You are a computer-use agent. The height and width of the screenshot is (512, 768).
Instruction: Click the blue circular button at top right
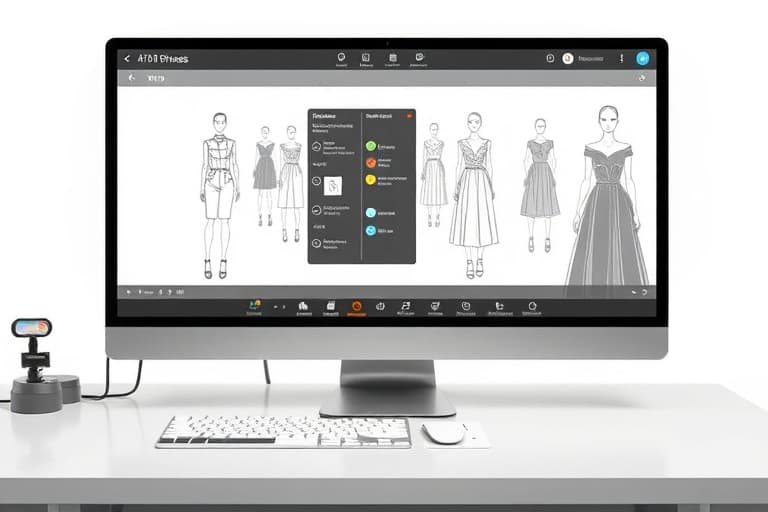[643, 58]
